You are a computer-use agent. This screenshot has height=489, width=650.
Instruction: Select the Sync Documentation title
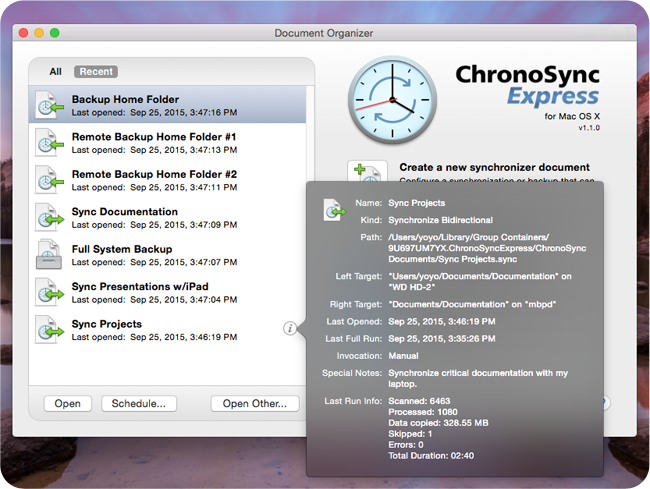125,212
